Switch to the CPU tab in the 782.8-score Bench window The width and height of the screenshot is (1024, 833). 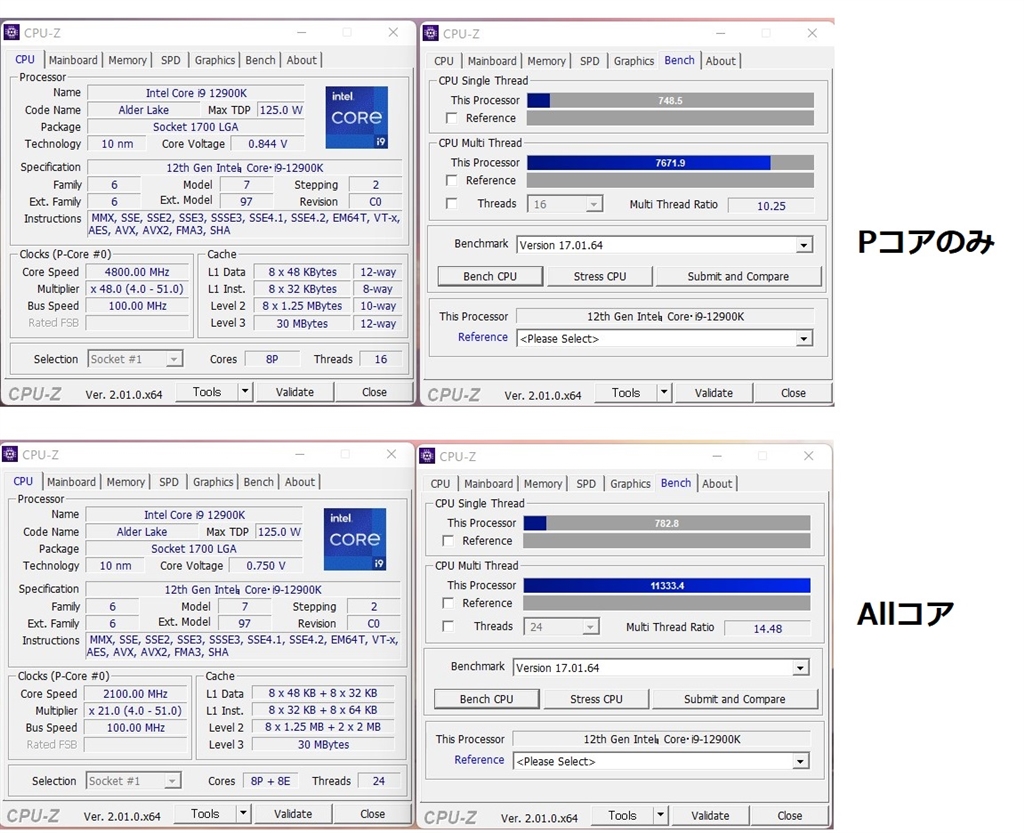tap(440, 484)
